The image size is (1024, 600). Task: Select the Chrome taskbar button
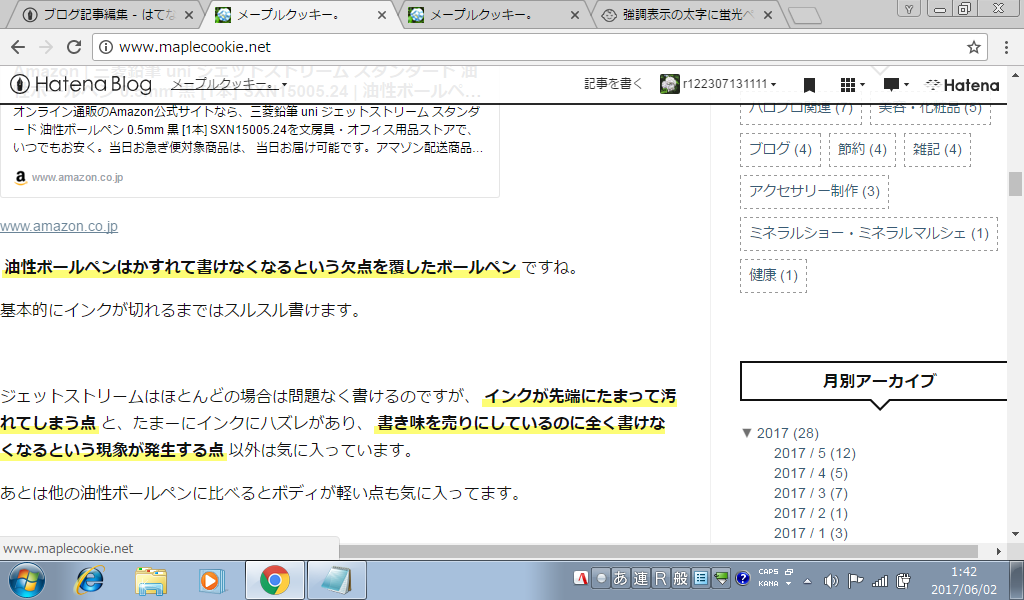coord(275,580)
